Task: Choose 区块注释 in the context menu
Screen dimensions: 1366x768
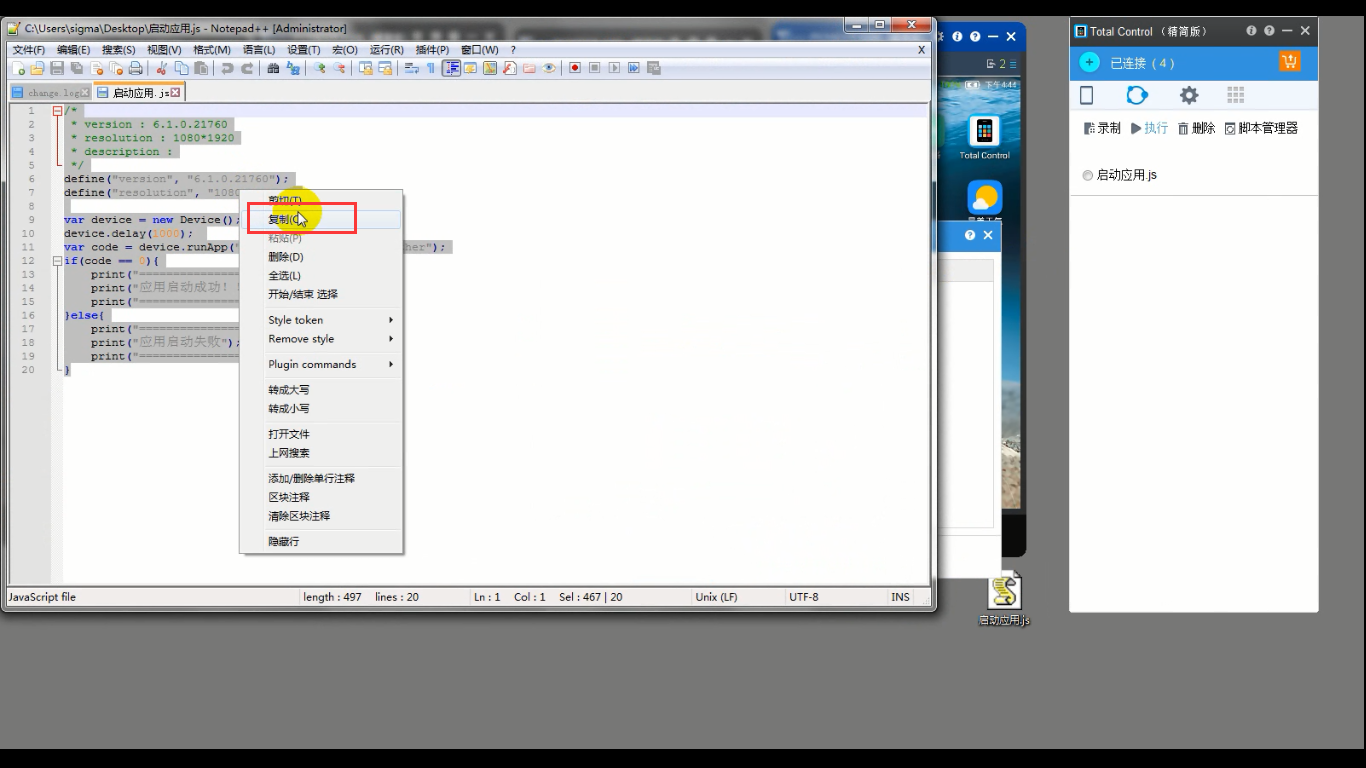Action: click(x=321, y=497)
